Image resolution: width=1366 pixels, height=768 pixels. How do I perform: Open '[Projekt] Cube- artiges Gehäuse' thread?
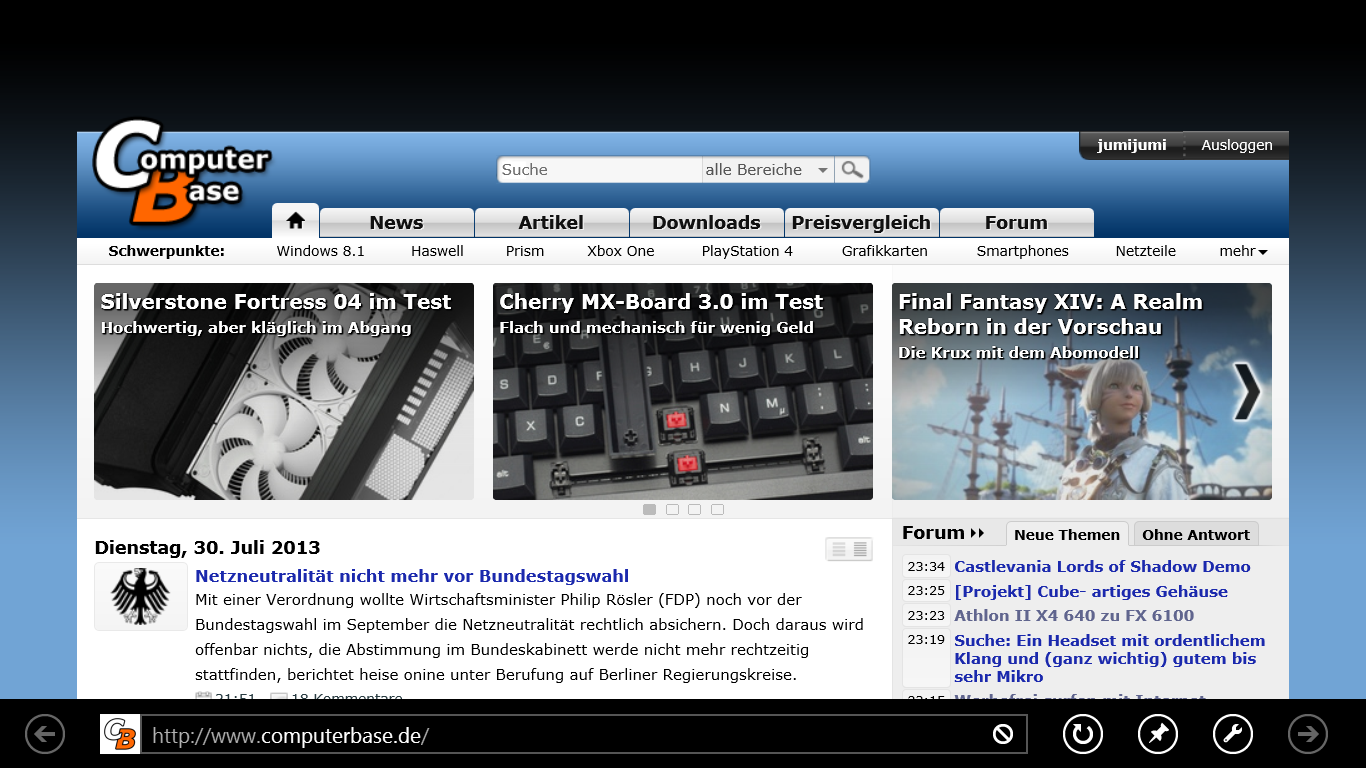pos(1090,591)
